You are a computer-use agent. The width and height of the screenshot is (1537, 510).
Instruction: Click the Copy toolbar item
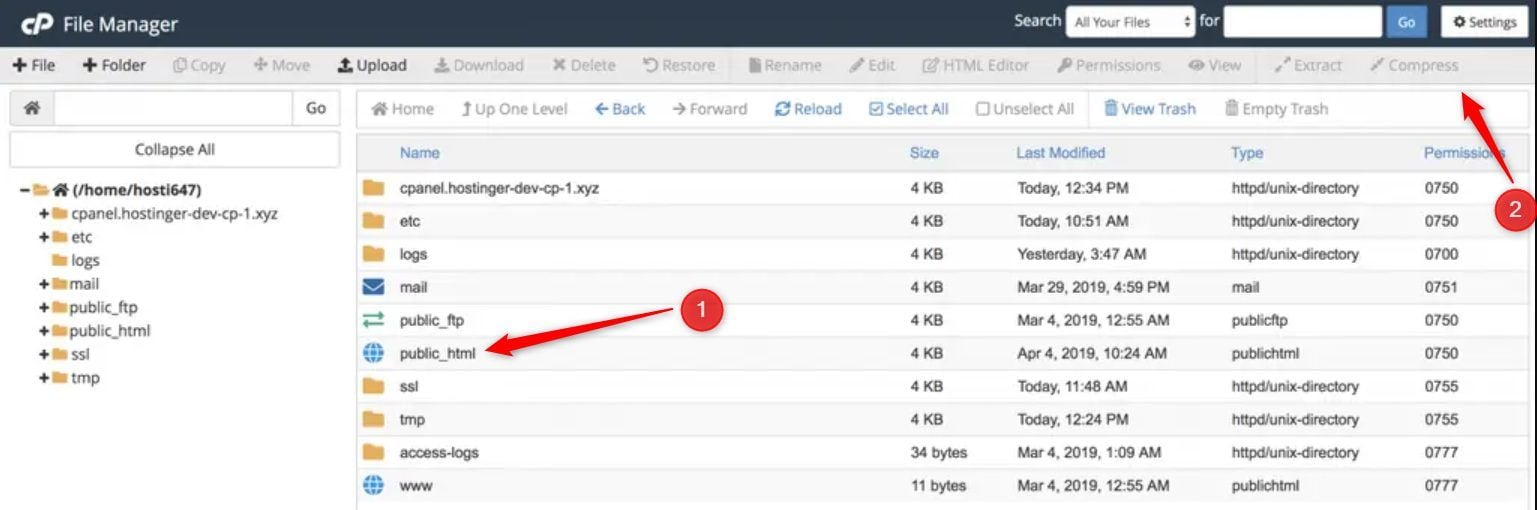click(x=199, y=65)
